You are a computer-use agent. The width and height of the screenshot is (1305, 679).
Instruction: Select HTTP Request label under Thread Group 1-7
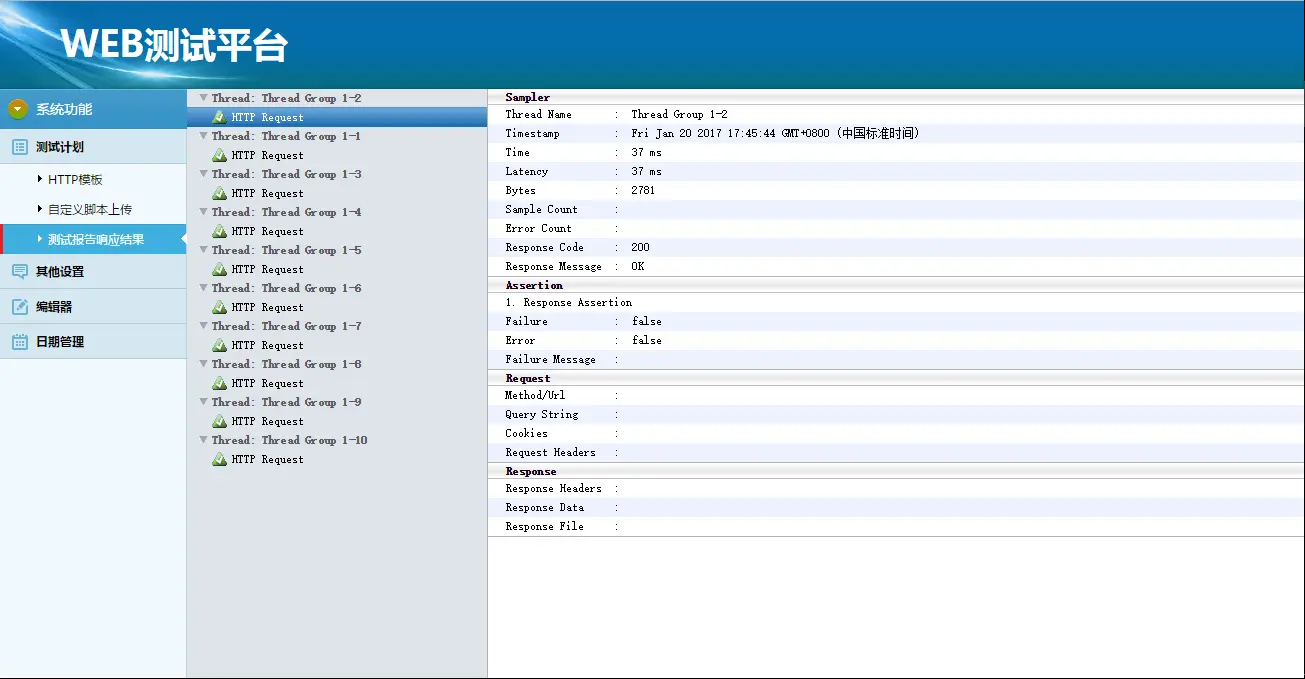268,345
